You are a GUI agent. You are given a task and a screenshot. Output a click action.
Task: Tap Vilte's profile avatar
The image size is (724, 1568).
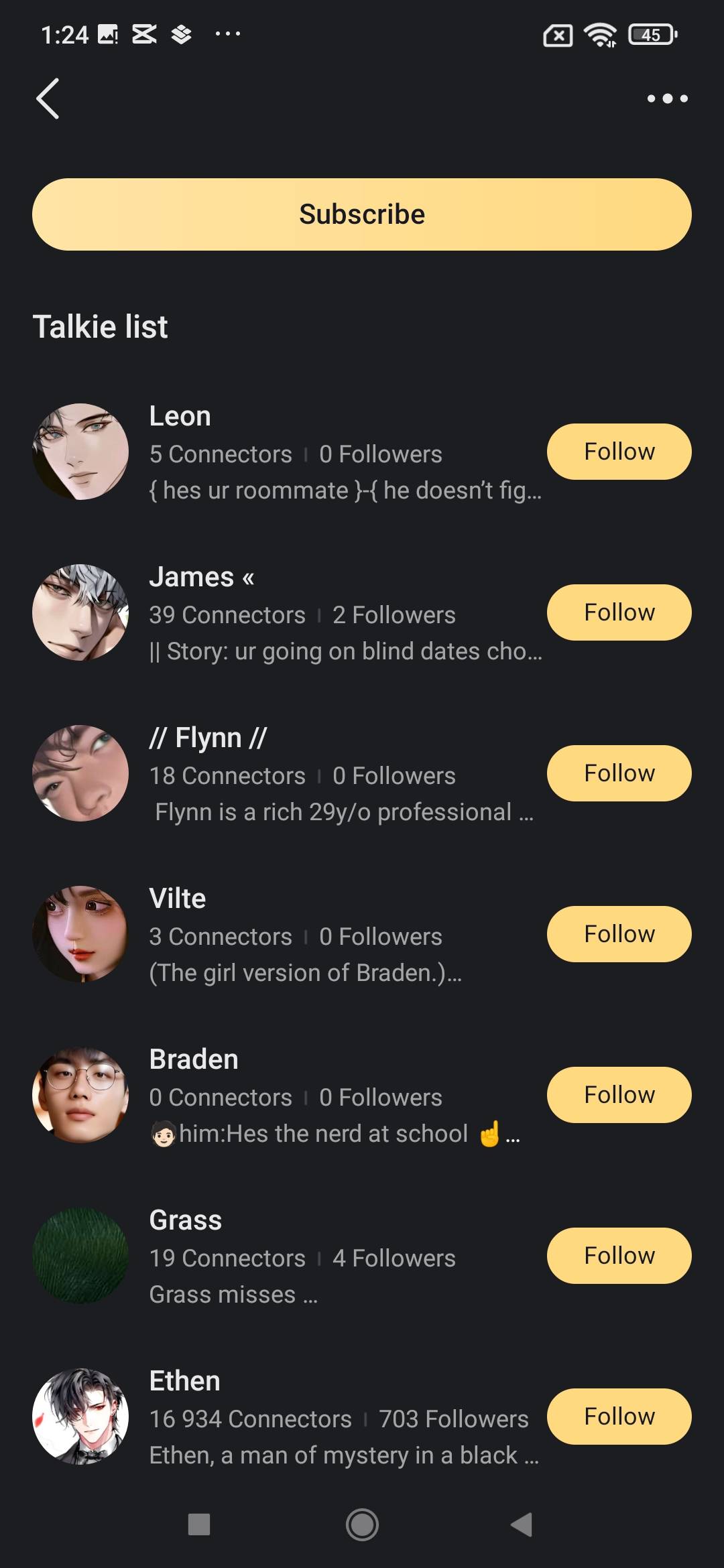(80, 934)
